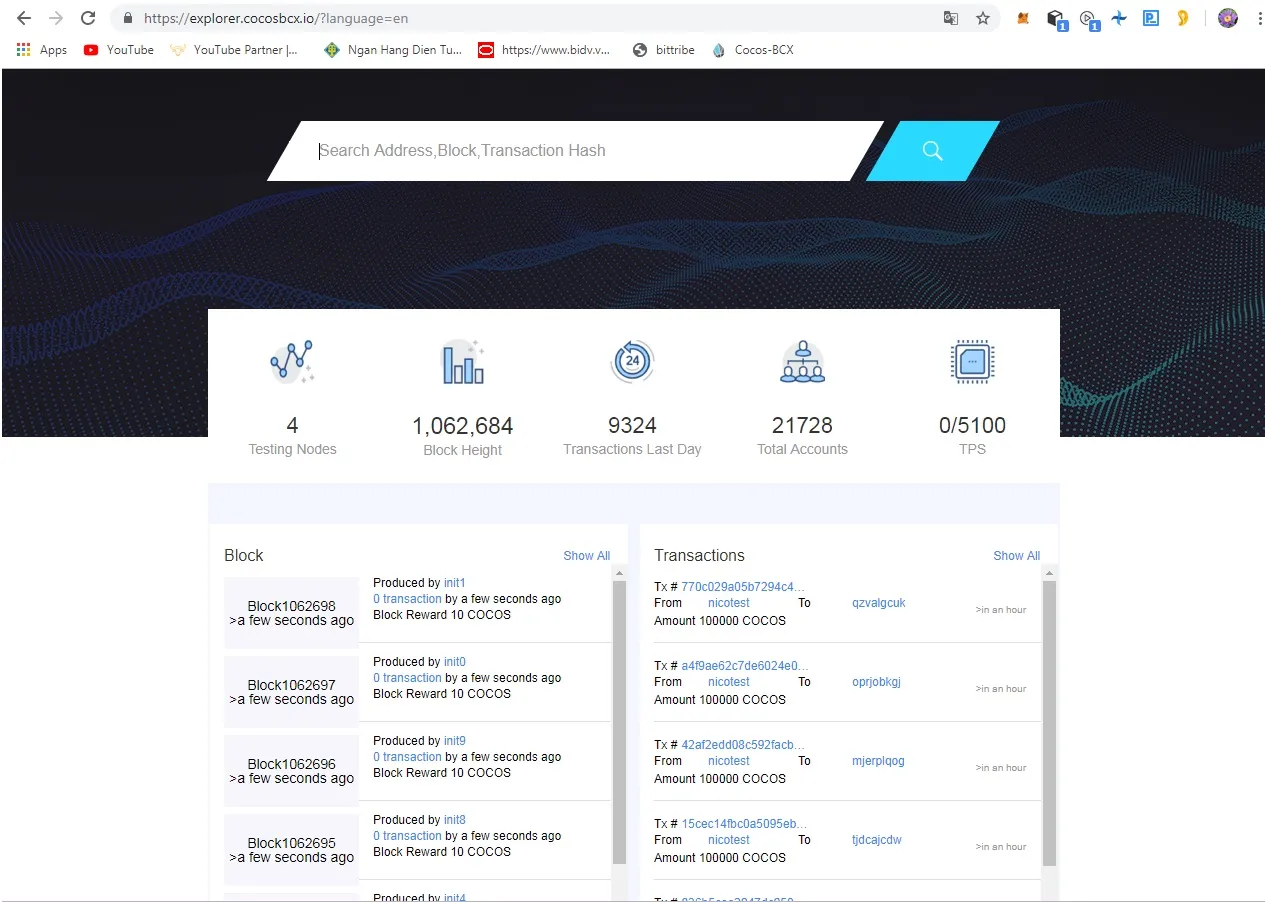Open transaction hash 42af2edd08c592facb...
Screen dimensions: 1265x902
[743, 745]
